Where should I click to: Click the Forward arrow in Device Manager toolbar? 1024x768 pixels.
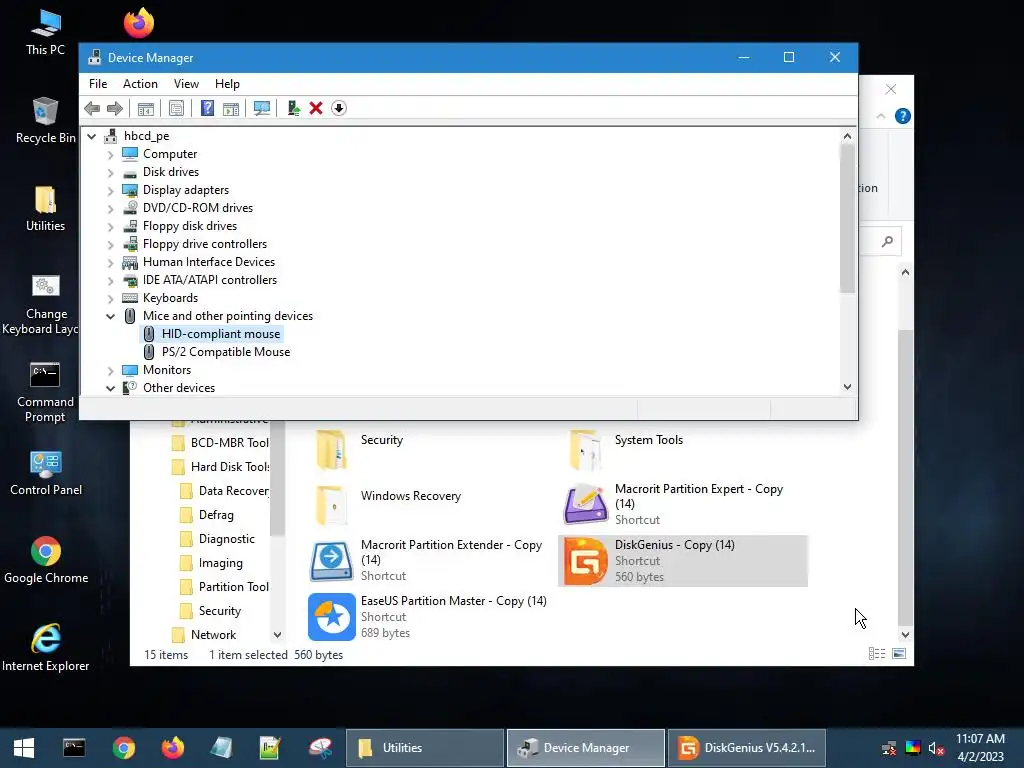click(115, 108)
